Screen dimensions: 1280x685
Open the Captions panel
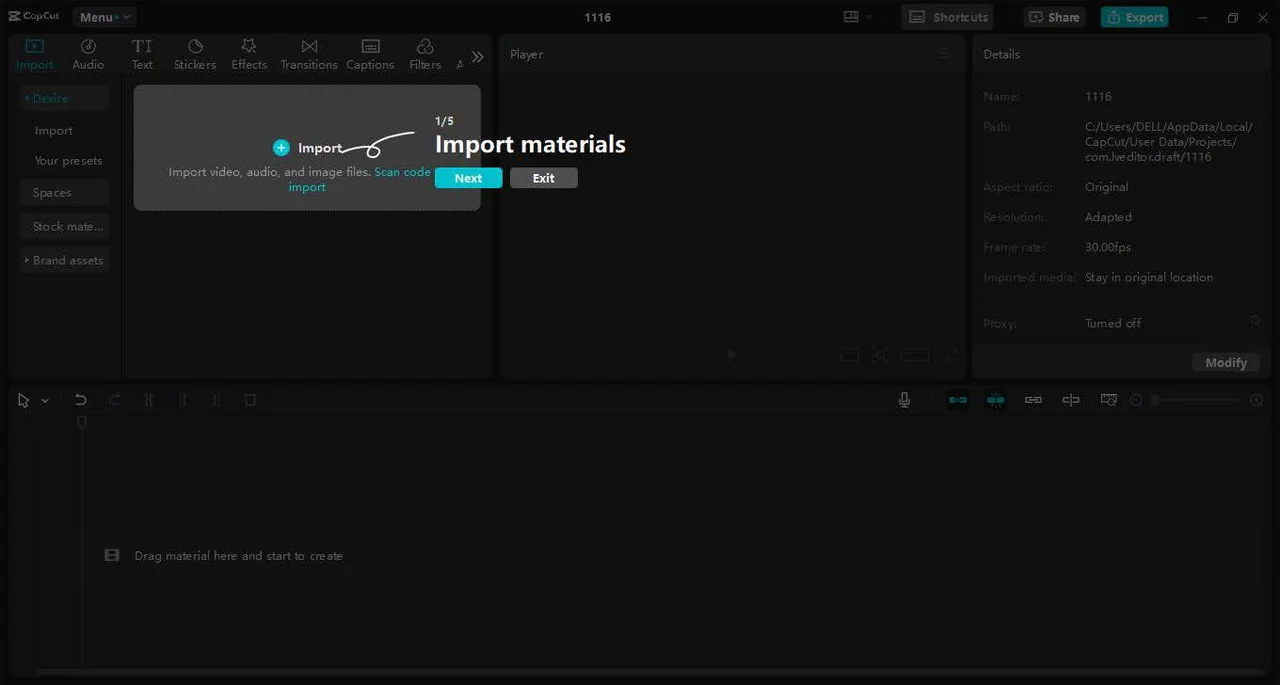(370, 54)
